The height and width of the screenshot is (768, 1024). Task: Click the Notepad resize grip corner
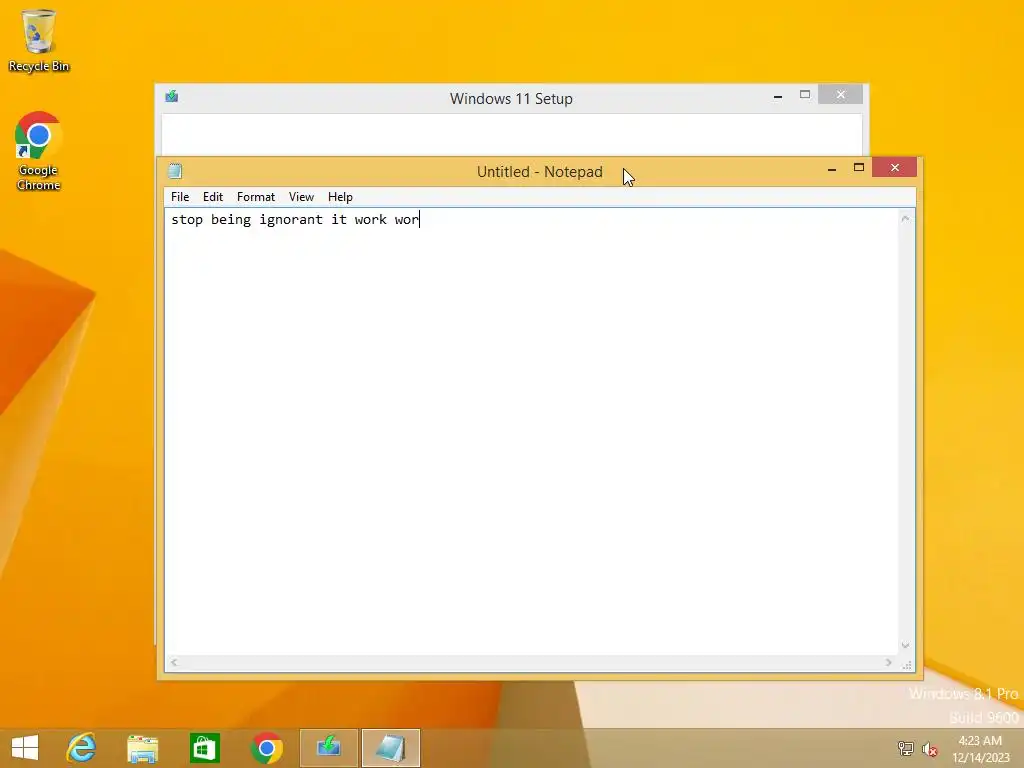coord(906,664)
